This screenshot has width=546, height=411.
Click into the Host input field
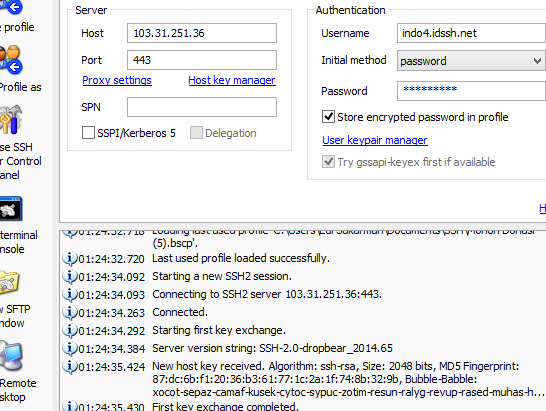coord(202,33)
